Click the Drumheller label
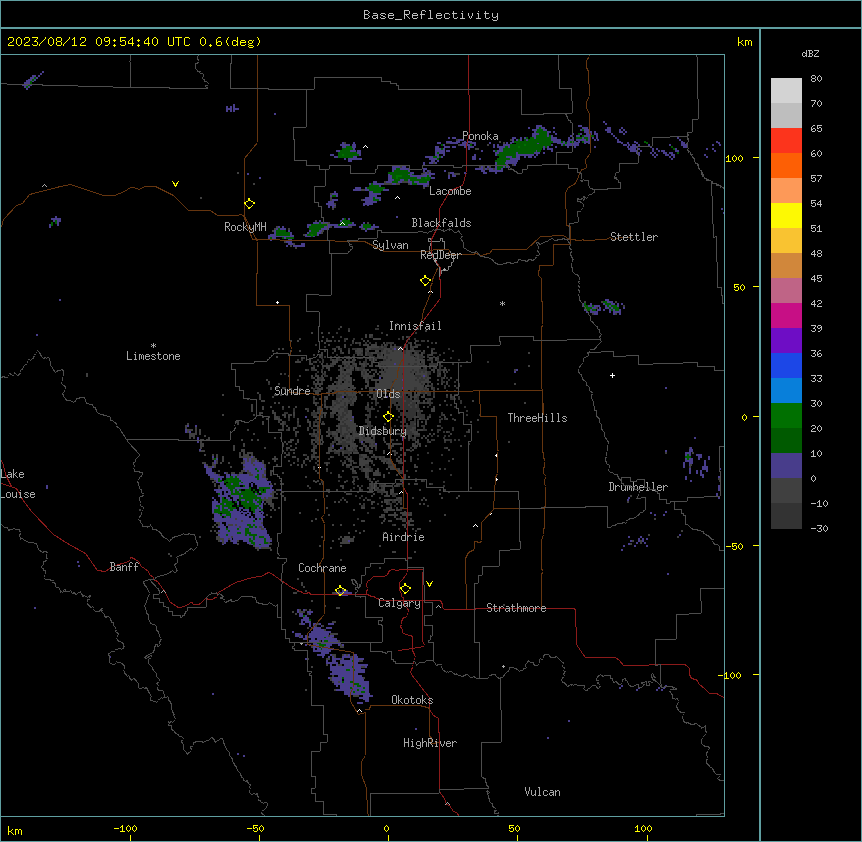Image resolution: width=862 pixels, height=842 pixels. 638,487
